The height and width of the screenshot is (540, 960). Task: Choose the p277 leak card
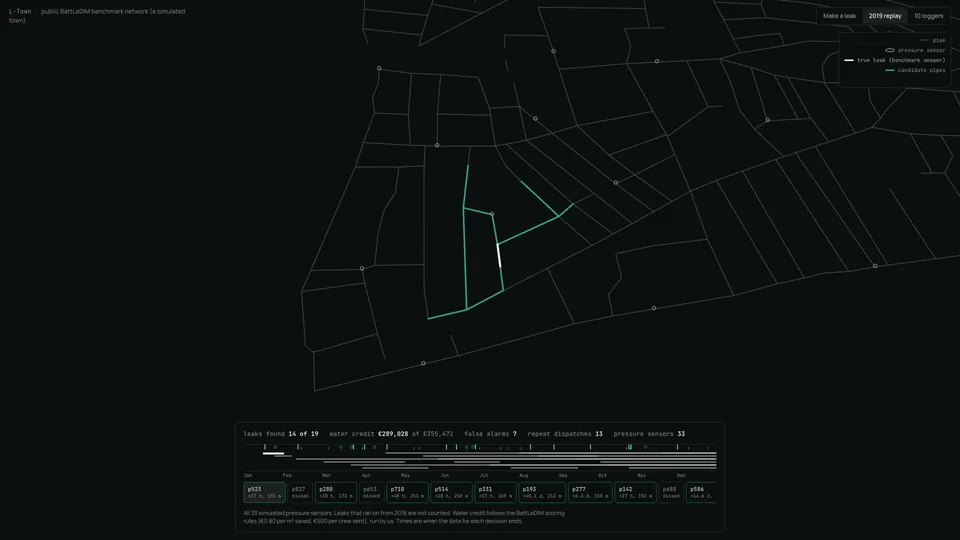[590, 492]
